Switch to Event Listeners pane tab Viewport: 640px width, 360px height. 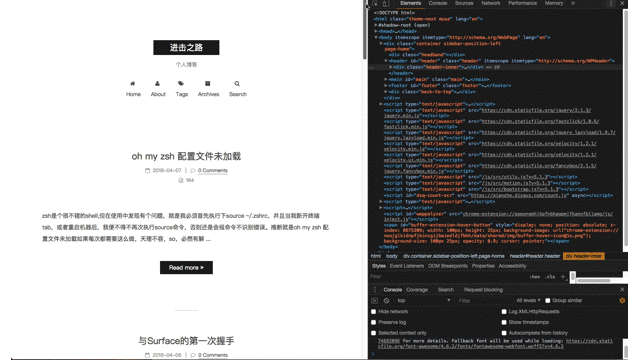tap(407, 266)
